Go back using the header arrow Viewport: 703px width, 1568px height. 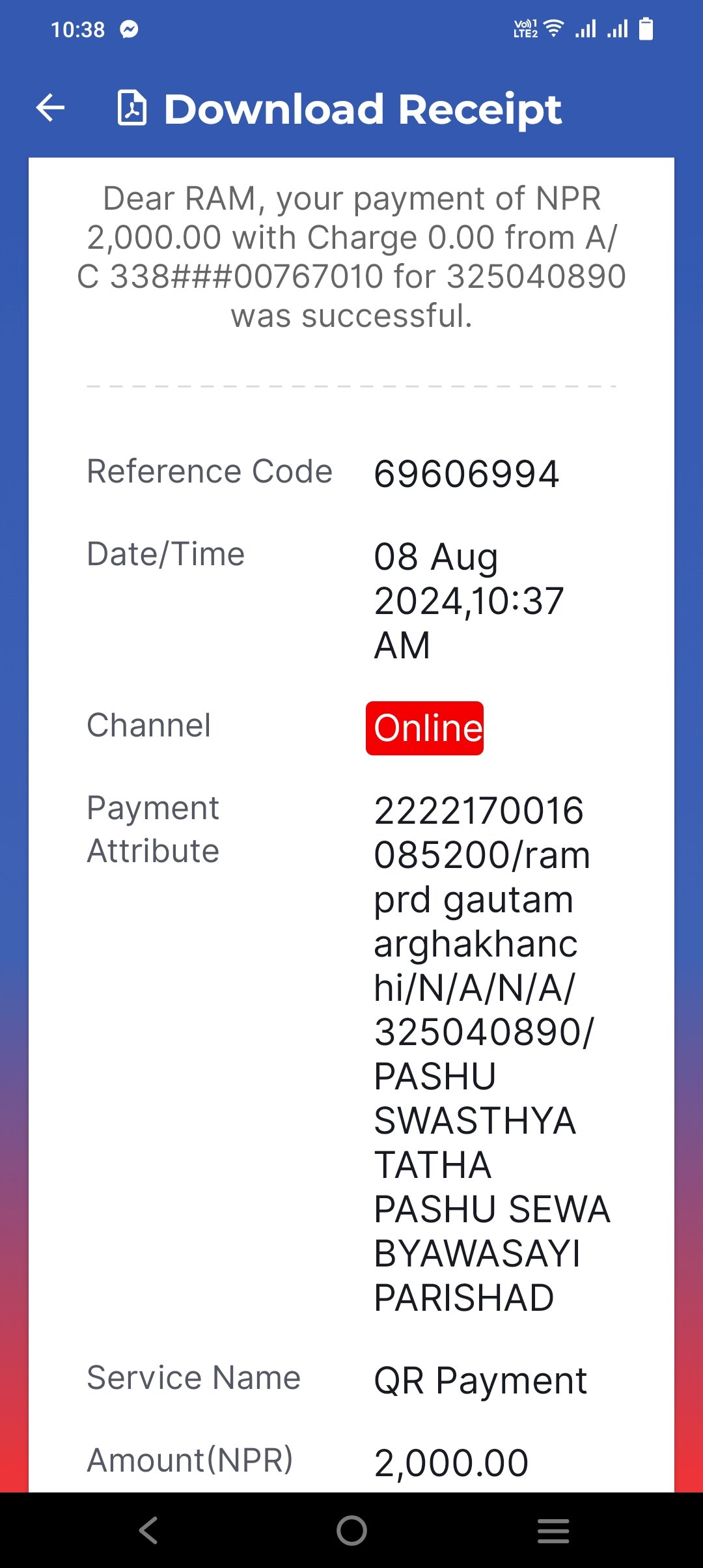(x=50, y=108)
